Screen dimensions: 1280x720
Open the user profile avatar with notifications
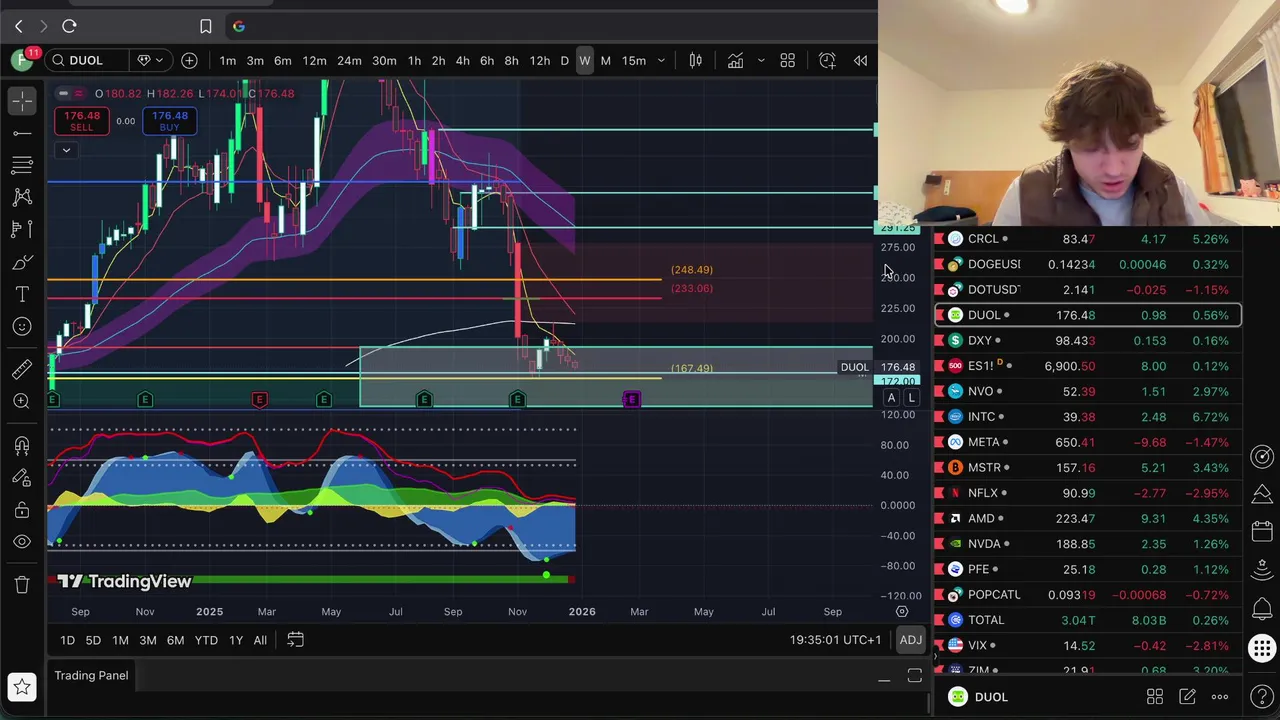pyautogui.click(x=22, y=60)
